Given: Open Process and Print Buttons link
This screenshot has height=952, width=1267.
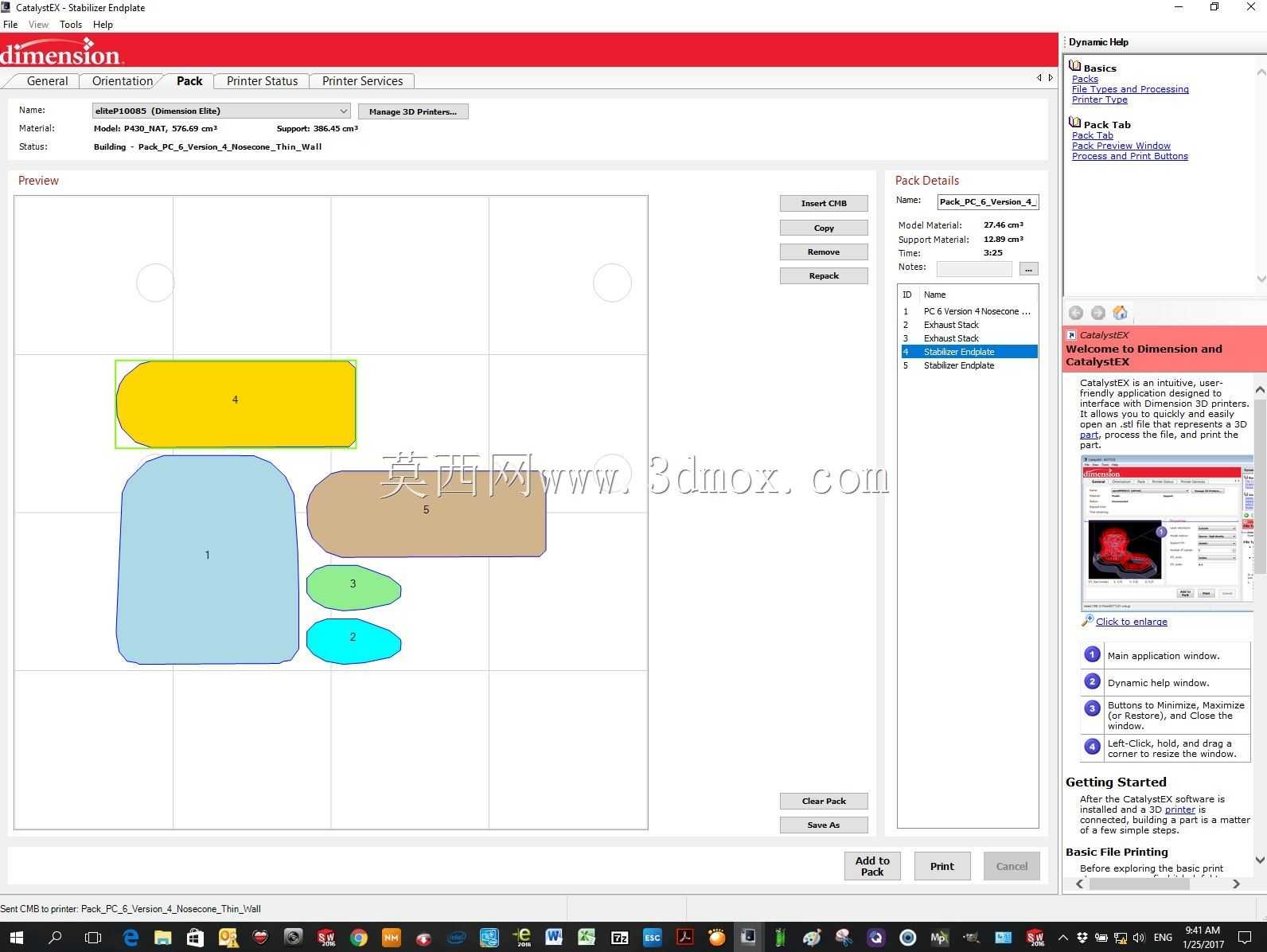Looking at the screenshot, I should point(1129,156).
